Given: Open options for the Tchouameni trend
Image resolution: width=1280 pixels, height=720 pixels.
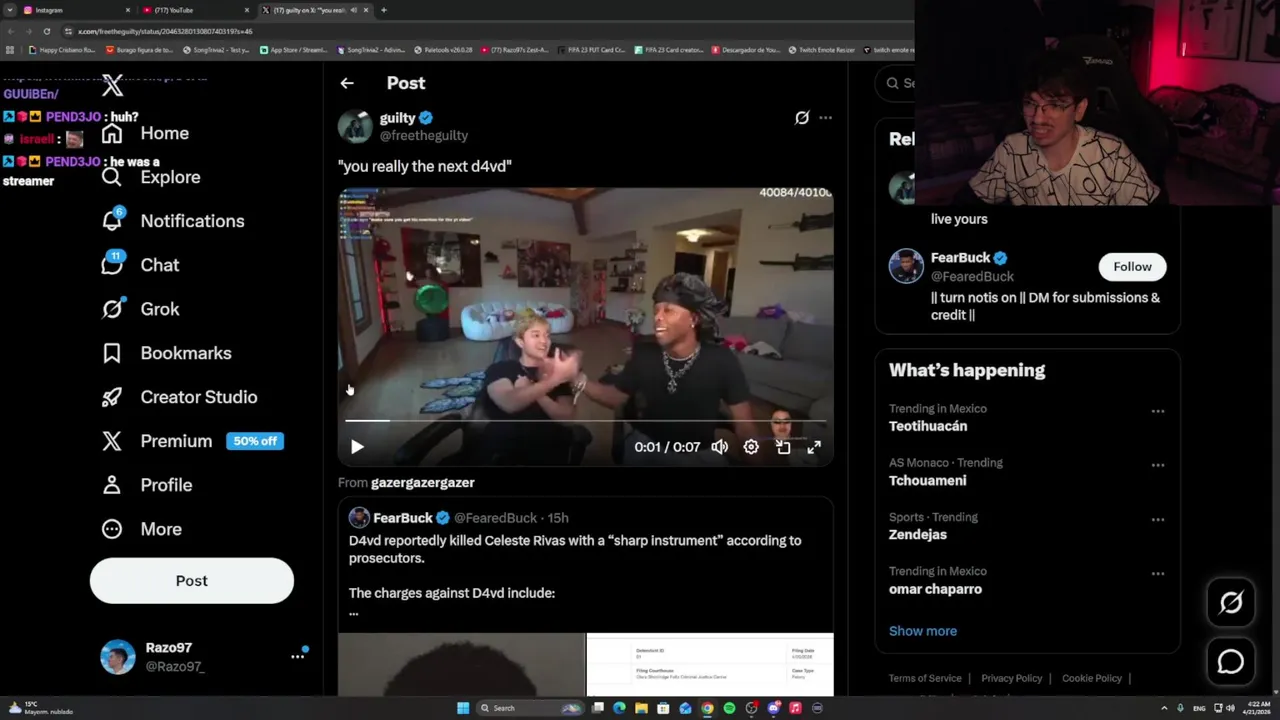Looking at the screenshot, I should point(1158,465).
